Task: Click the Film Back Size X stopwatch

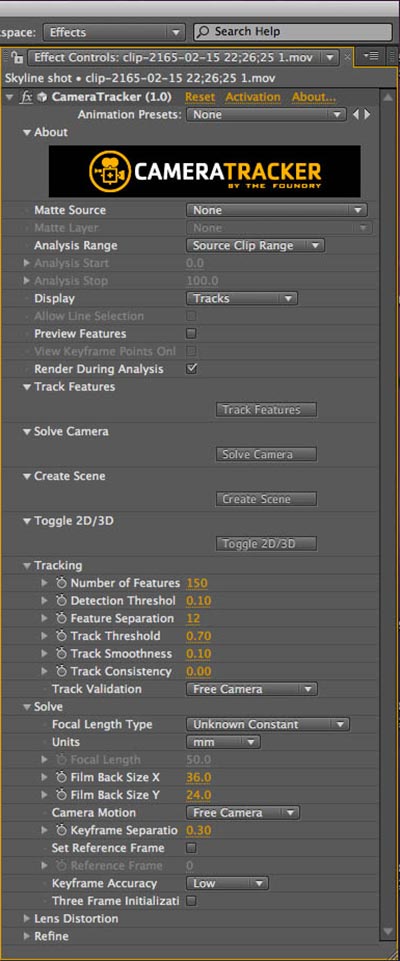Action: pyautogui.click(x=61, y=778)
